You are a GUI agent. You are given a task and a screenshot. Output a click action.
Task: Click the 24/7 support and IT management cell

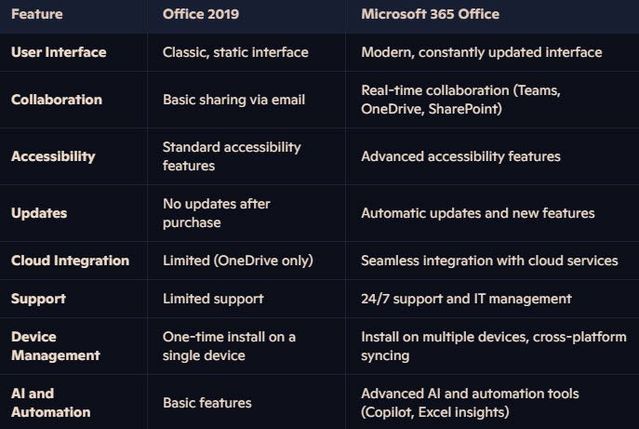[x=466, y=299]
